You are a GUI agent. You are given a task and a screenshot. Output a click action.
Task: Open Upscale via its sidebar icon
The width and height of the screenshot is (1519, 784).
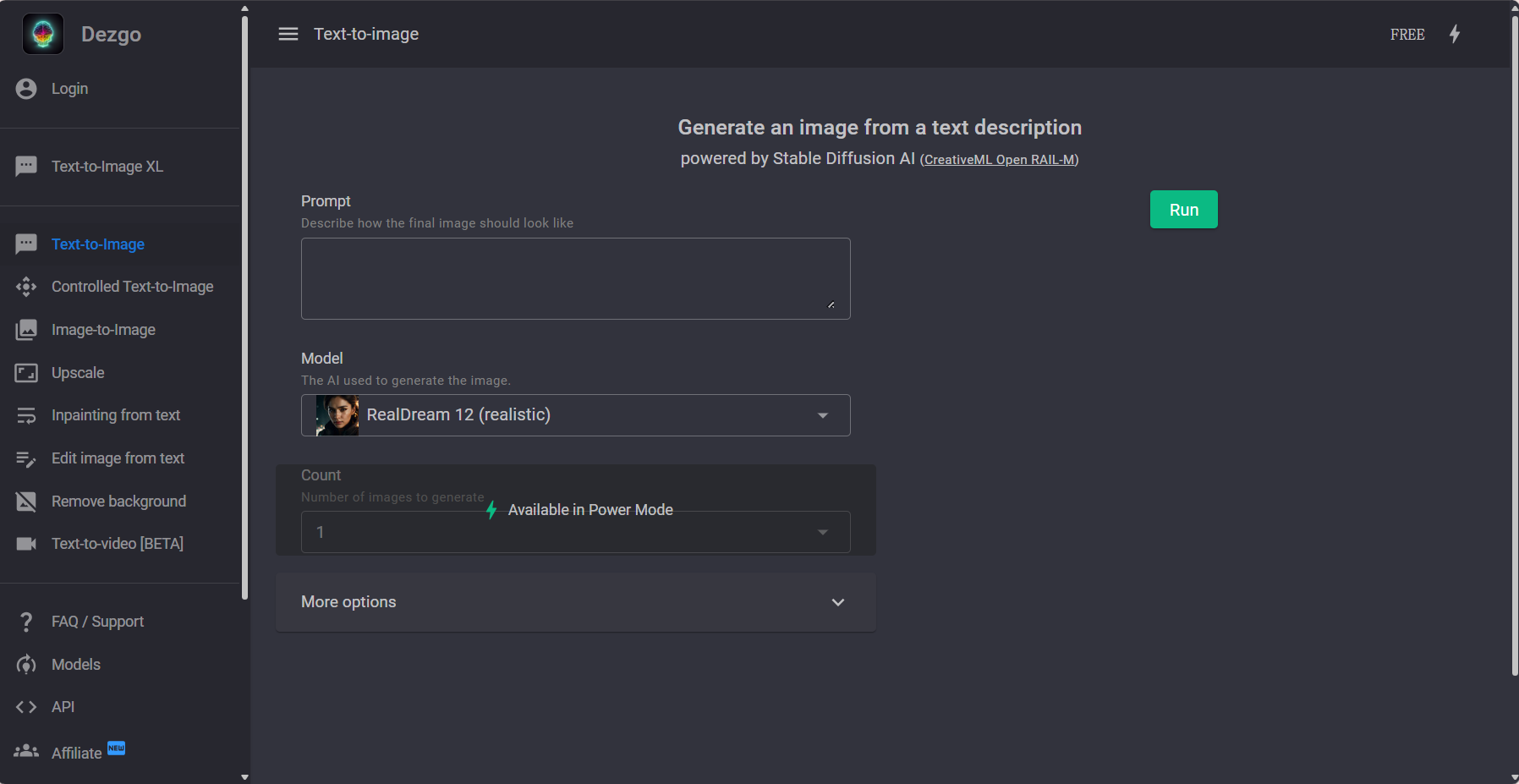(x=26, y=373)
